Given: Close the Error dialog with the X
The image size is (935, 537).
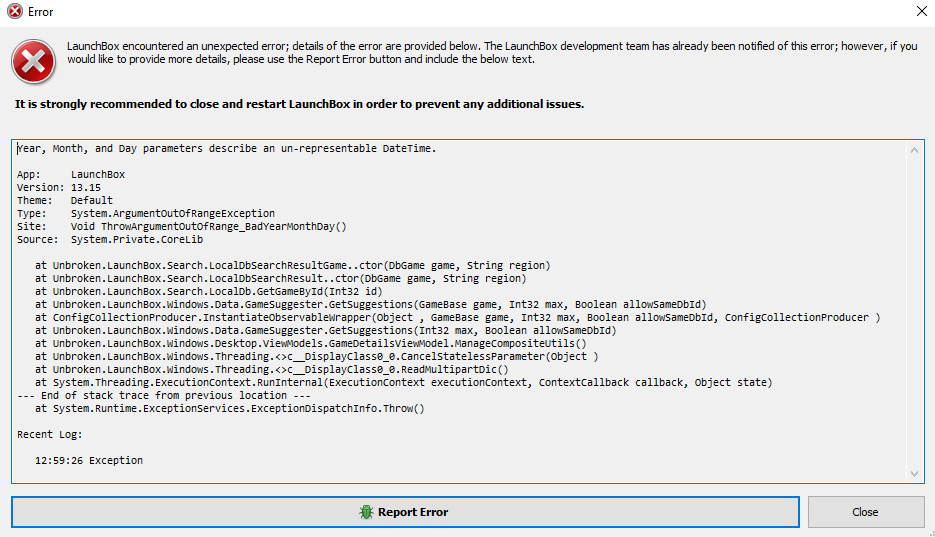Looking at the screenshot, I should point(921,11).
